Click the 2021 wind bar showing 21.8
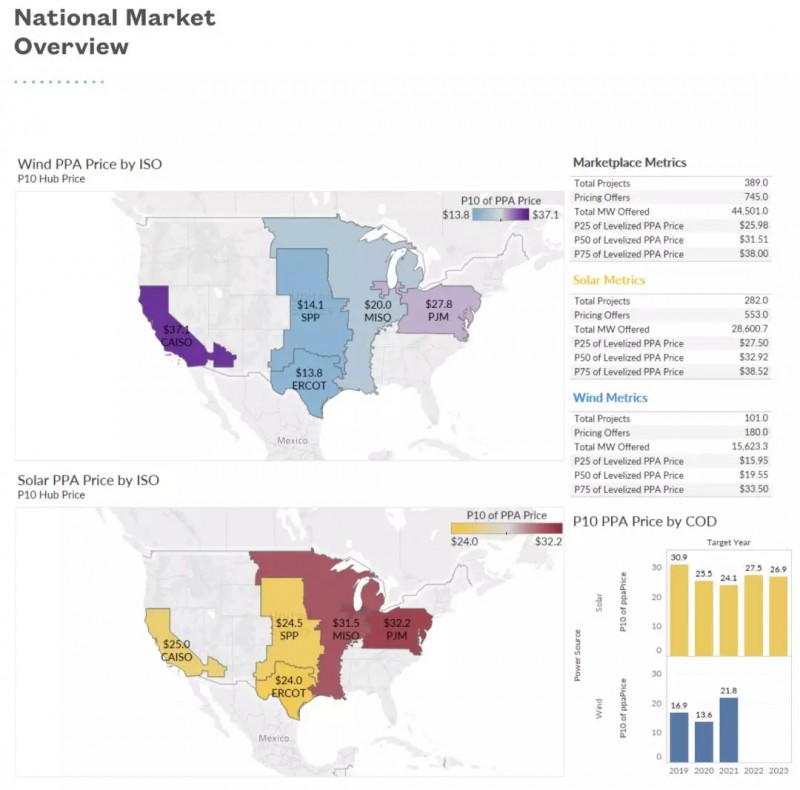Image resolution: width=800 pixels, height=790 pixels. (x=729, y=731)
